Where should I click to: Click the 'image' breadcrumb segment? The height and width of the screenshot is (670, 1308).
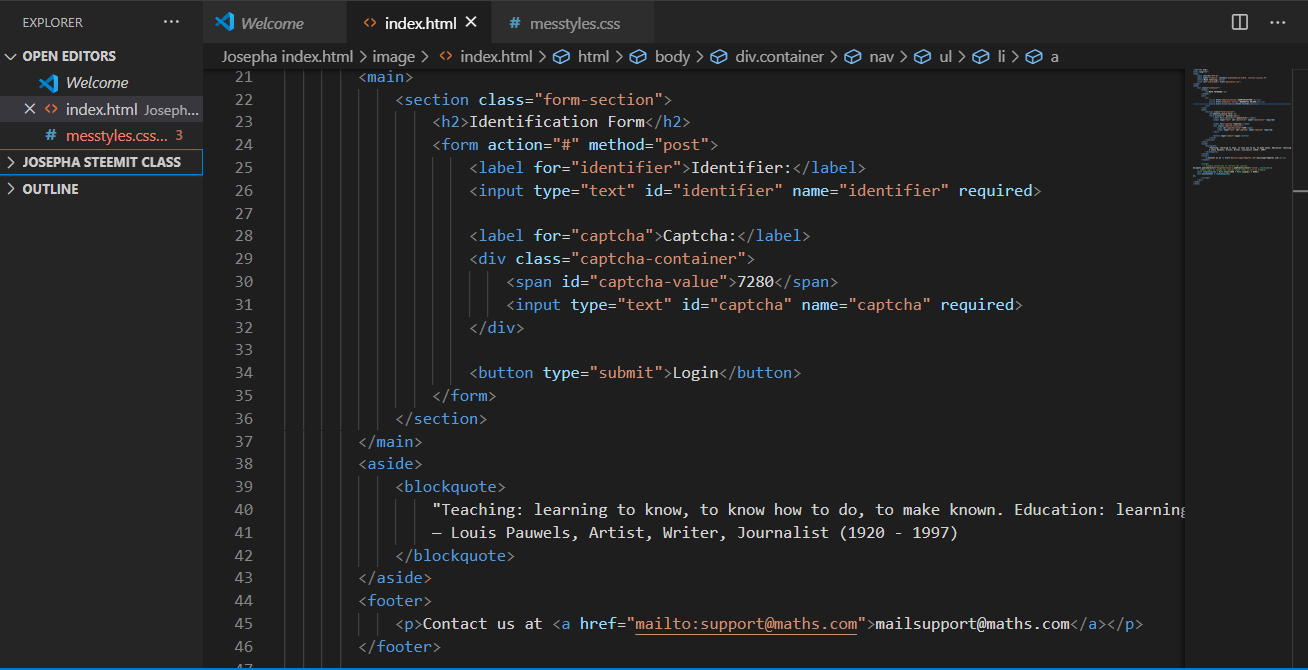point(393,57)
